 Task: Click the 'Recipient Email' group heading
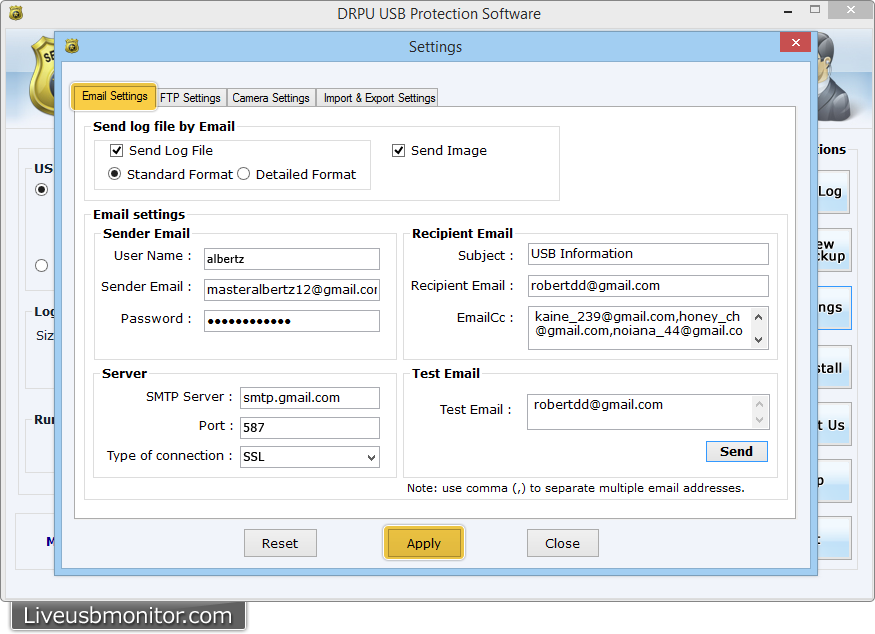coord(462,233)
